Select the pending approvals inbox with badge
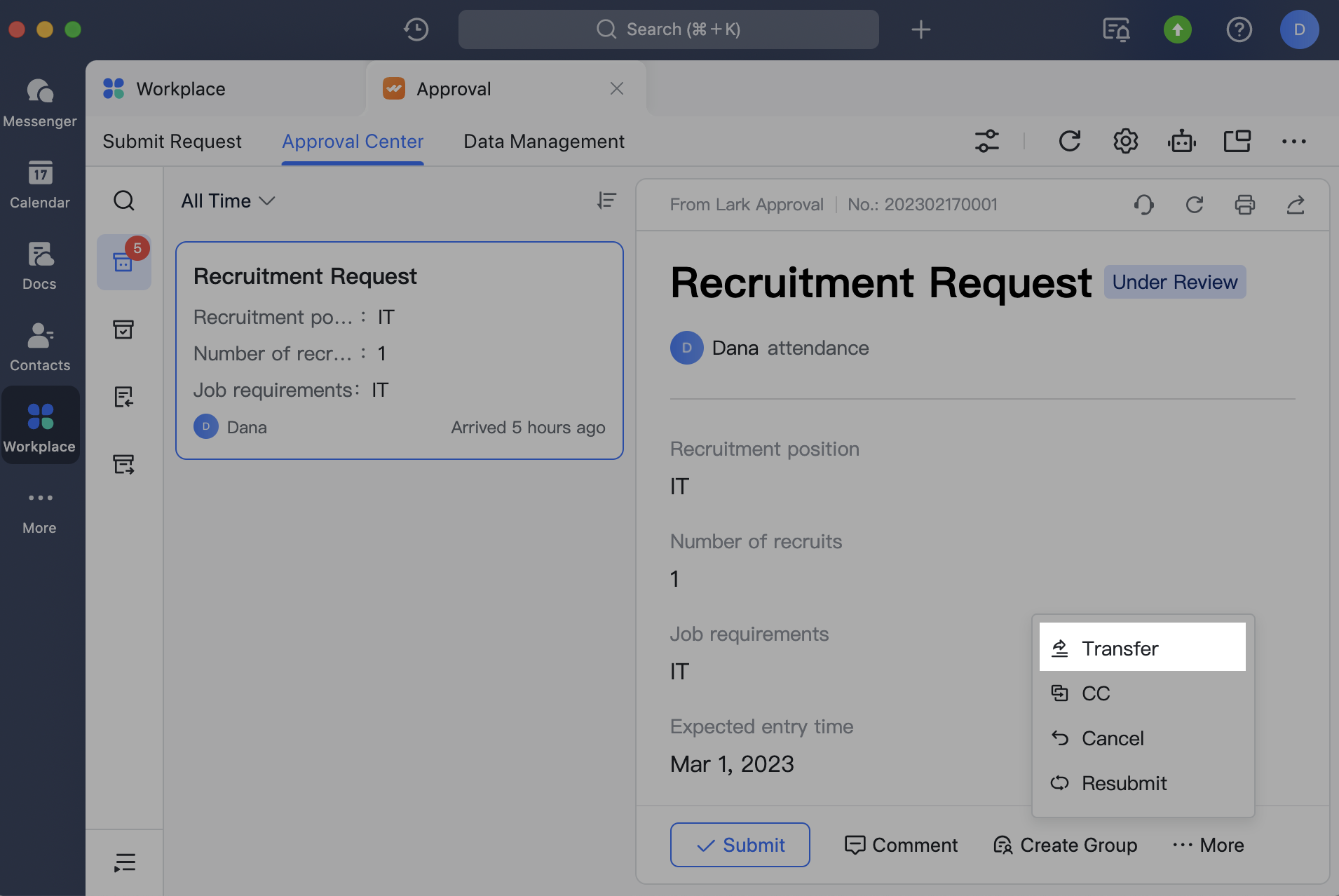 coord(124,262)
